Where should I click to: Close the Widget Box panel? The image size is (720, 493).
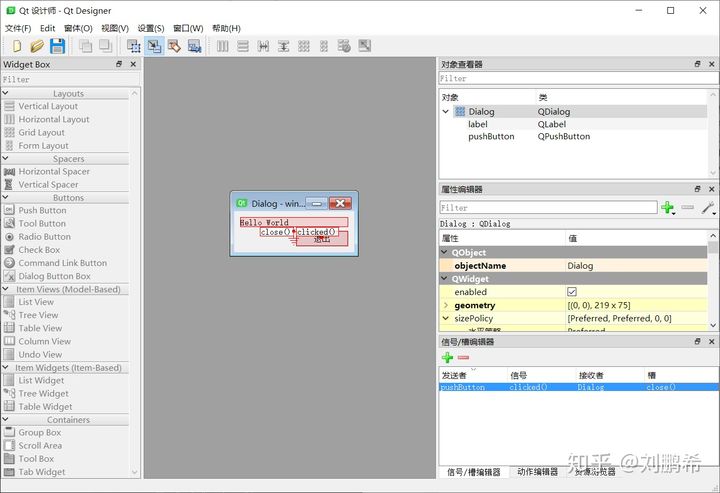pos(133,64)
